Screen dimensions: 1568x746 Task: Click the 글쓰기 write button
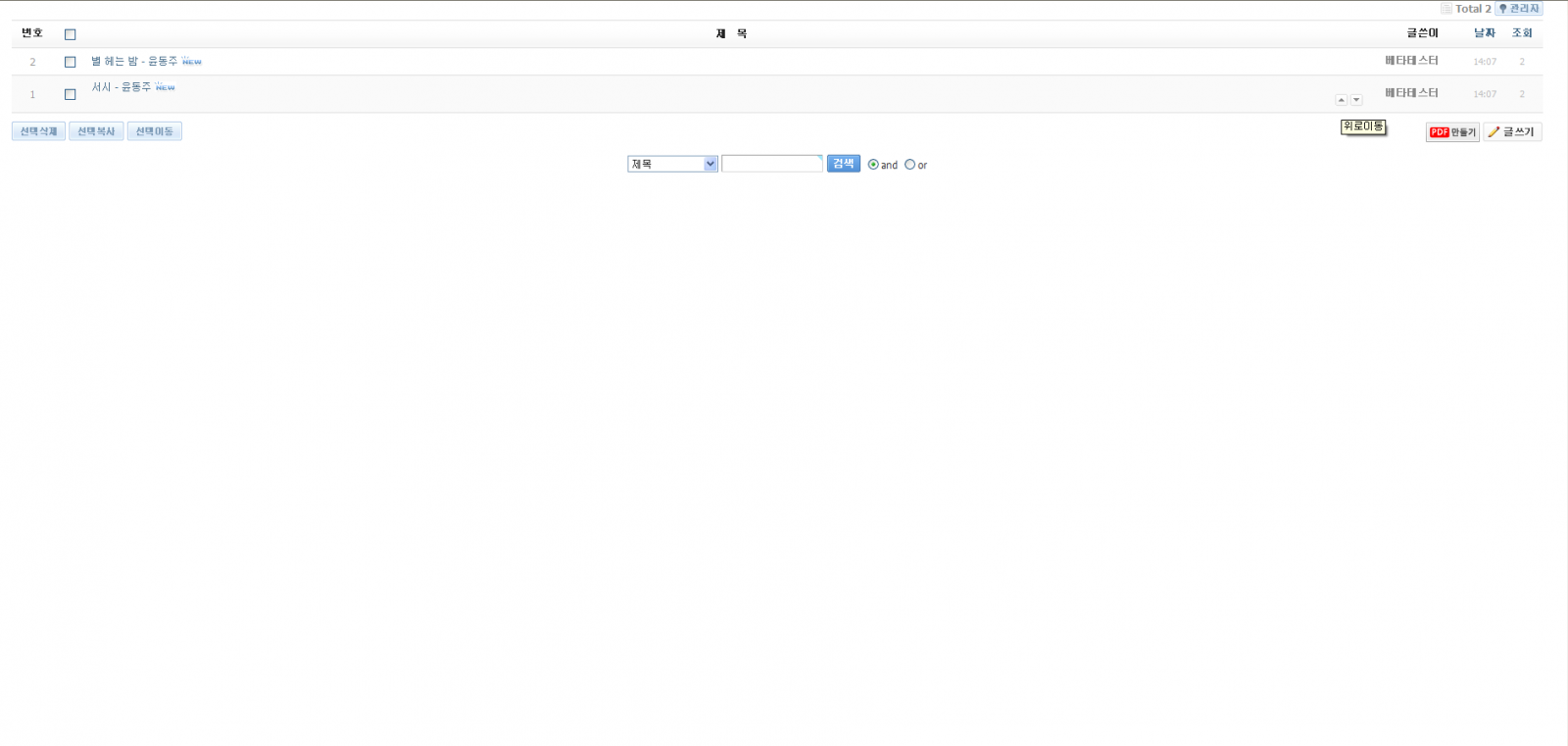pos(1512,132)
